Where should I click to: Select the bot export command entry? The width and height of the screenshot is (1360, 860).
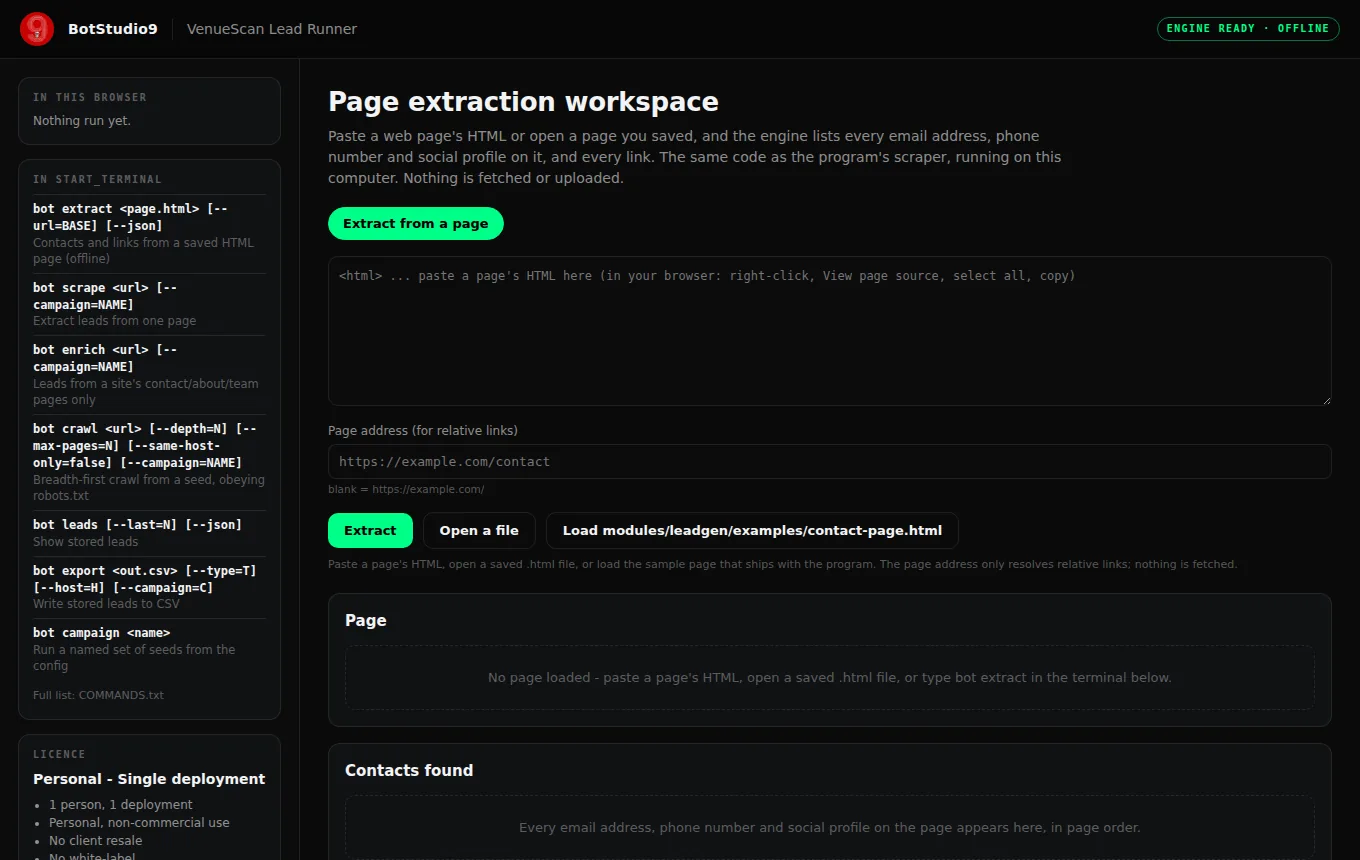tap(149, 587)
